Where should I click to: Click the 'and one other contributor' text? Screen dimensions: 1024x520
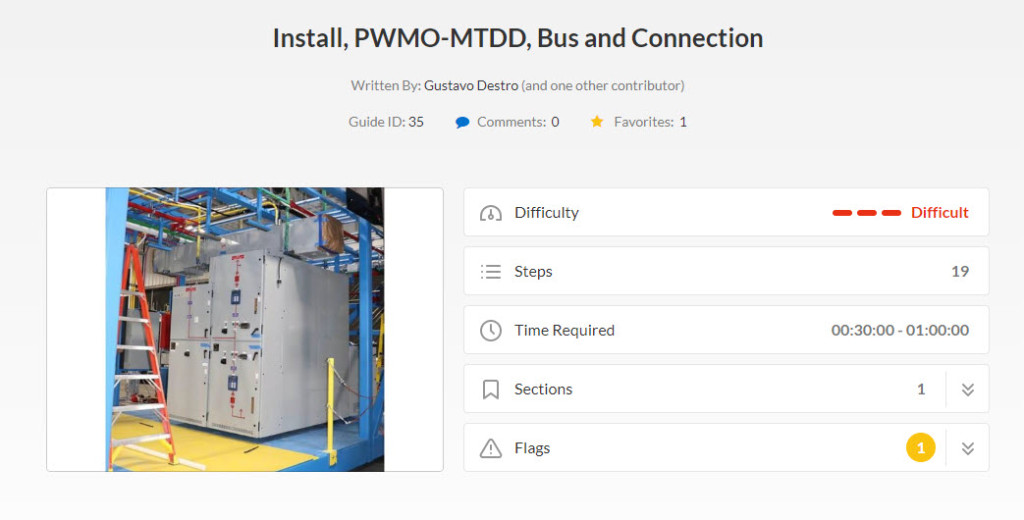click(603, 86)
